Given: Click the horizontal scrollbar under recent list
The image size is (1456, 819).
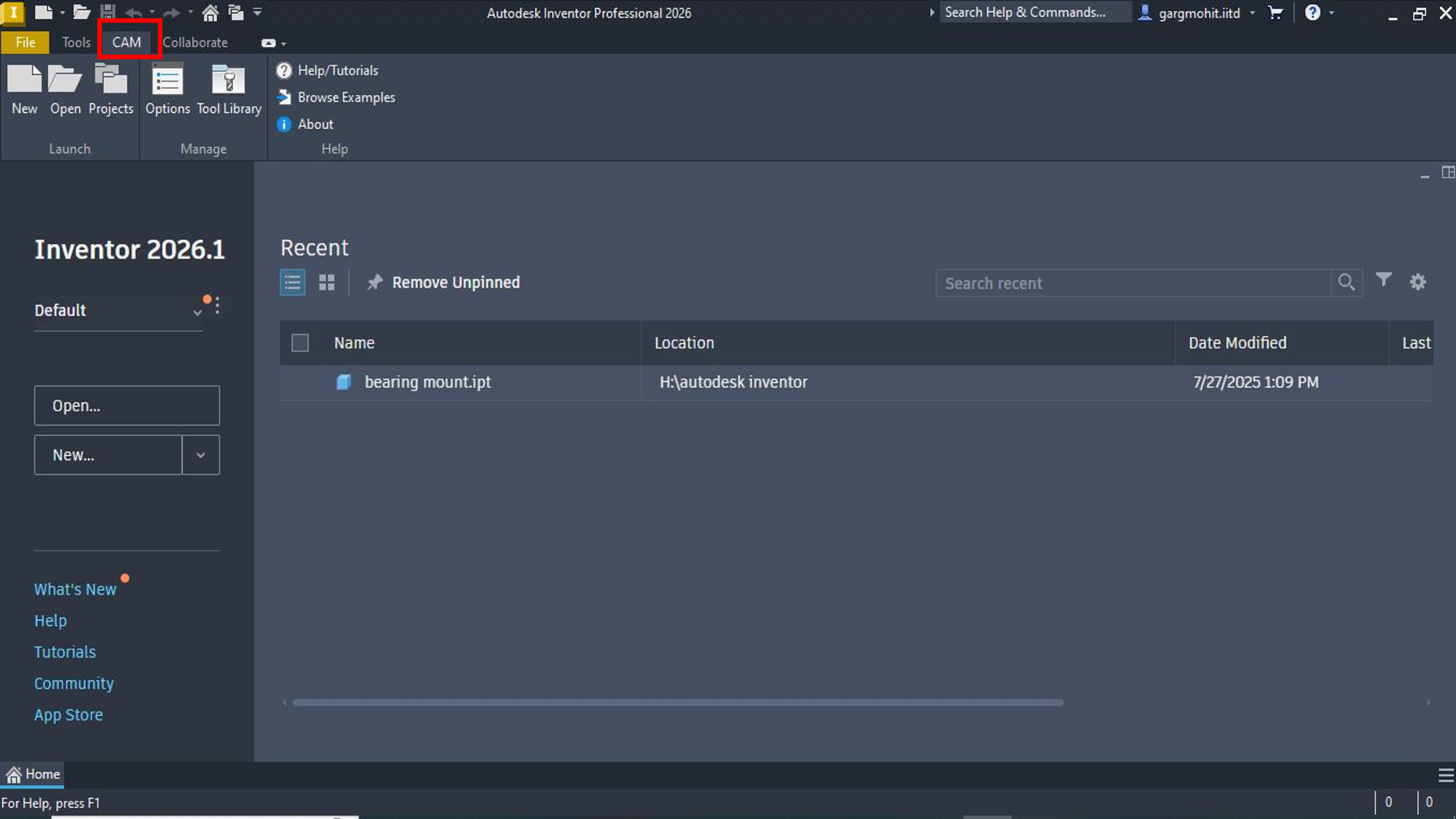Looking at the screenshot, I should pos(678,703).
